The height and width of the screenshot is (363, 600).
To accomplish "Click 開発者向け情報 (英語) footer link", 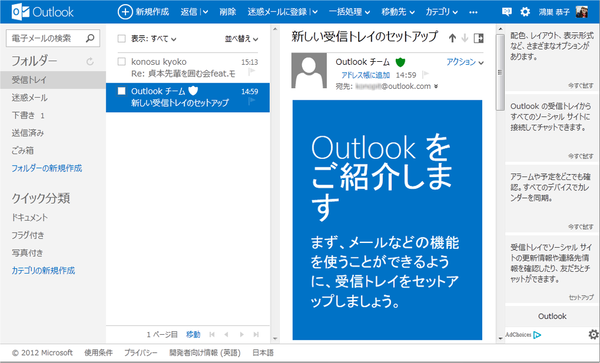I will pyautogui.click(x=205, y=353).
